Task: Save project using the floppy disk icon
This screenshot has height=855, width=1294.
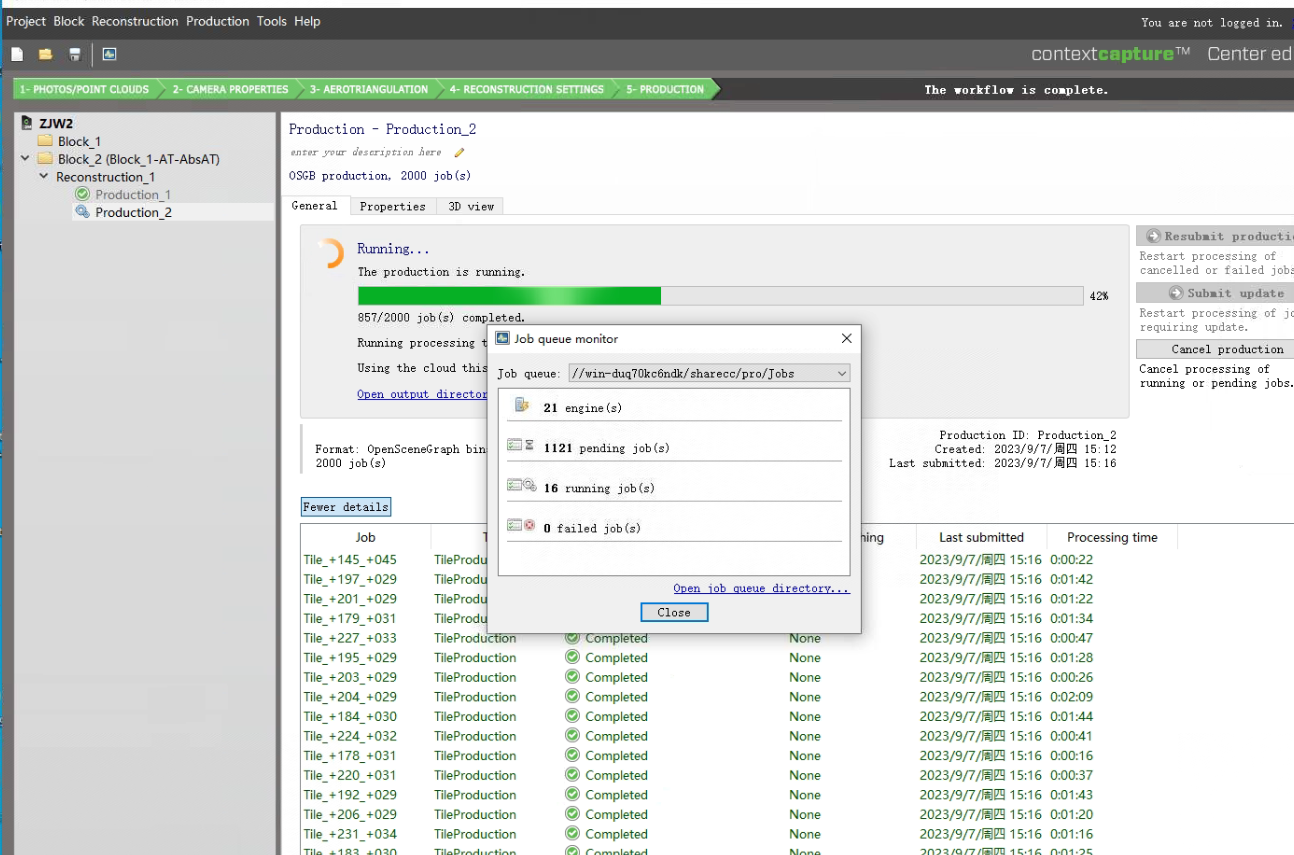Action: click(74, 54)
